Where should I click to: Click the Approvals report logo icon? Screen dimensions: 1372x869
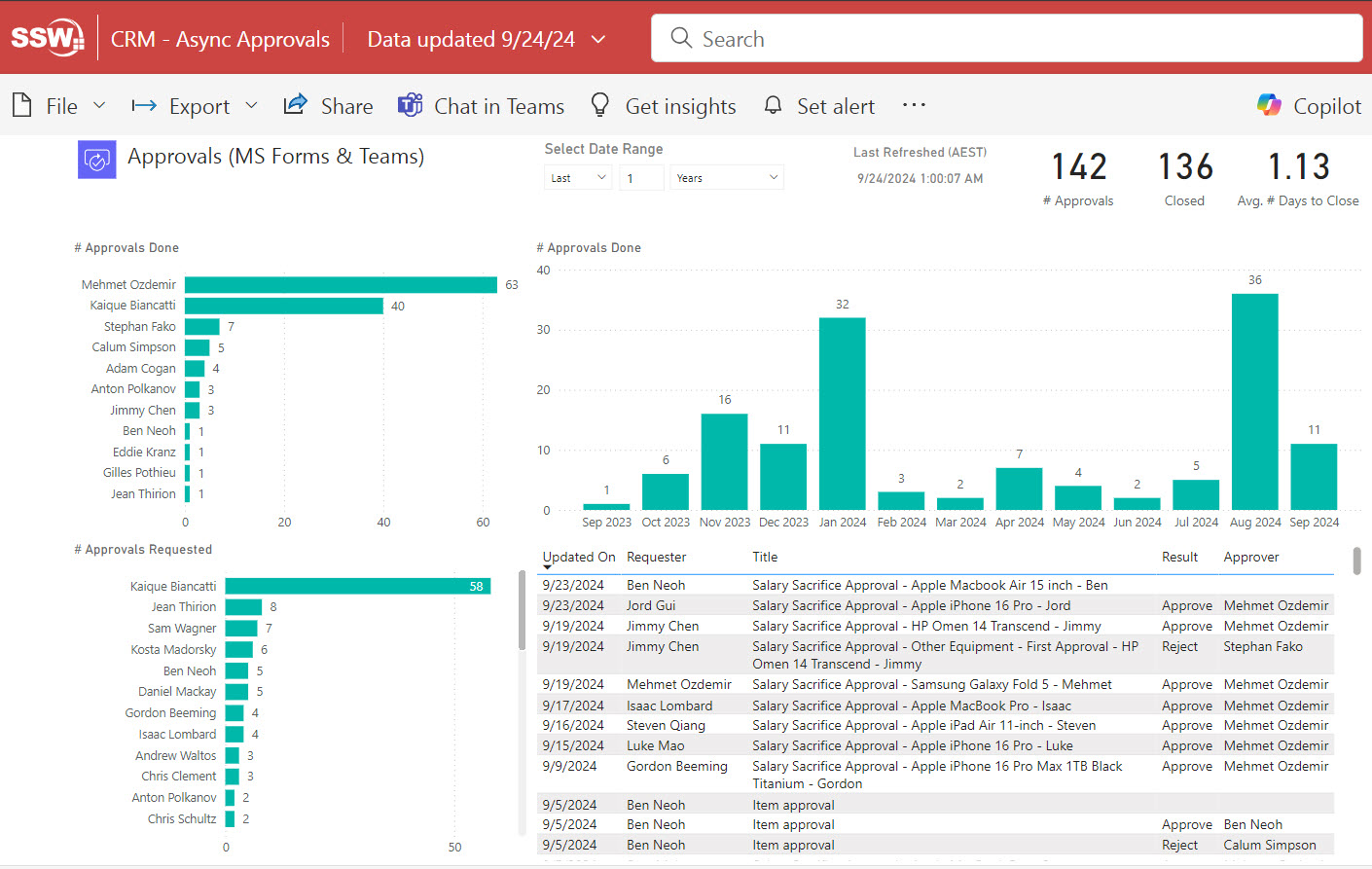tap(96, 161)
